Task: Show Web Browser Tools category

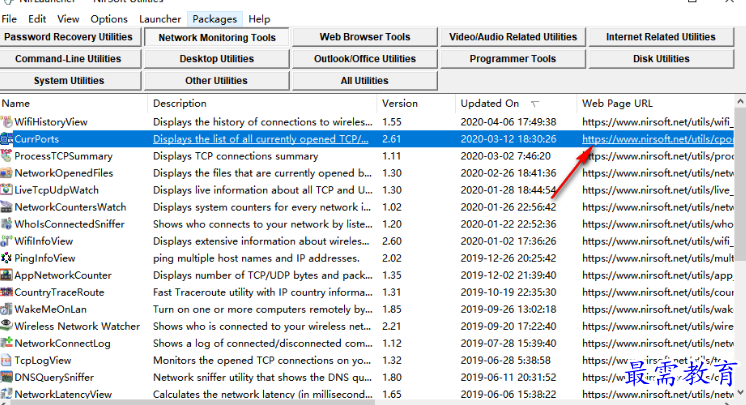Action: (365, 37)
